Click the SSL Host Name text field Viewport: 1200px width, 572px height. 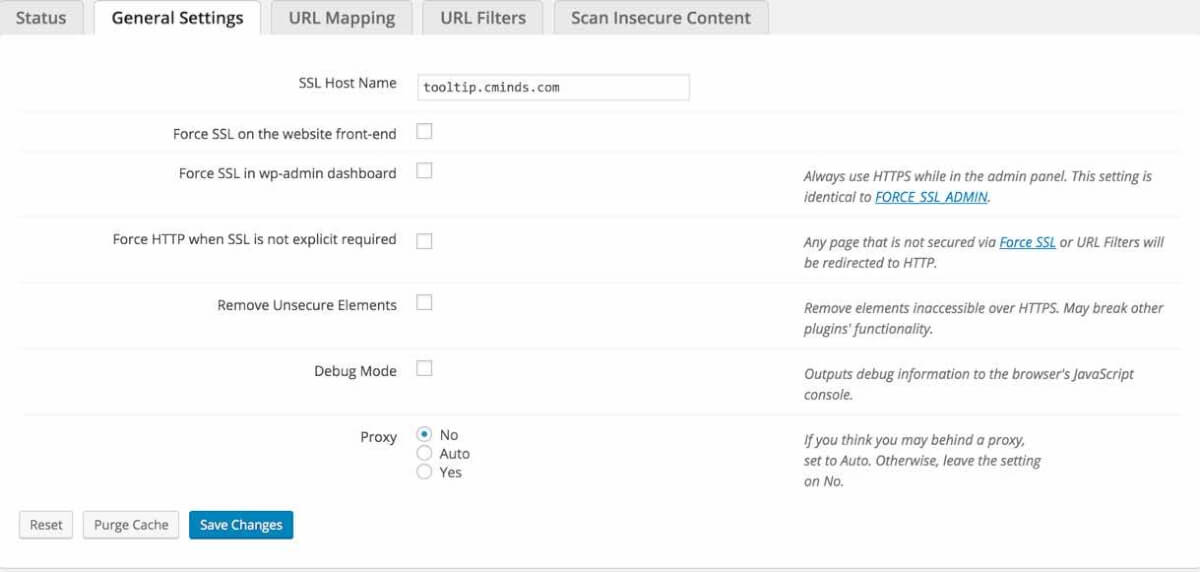554,87
